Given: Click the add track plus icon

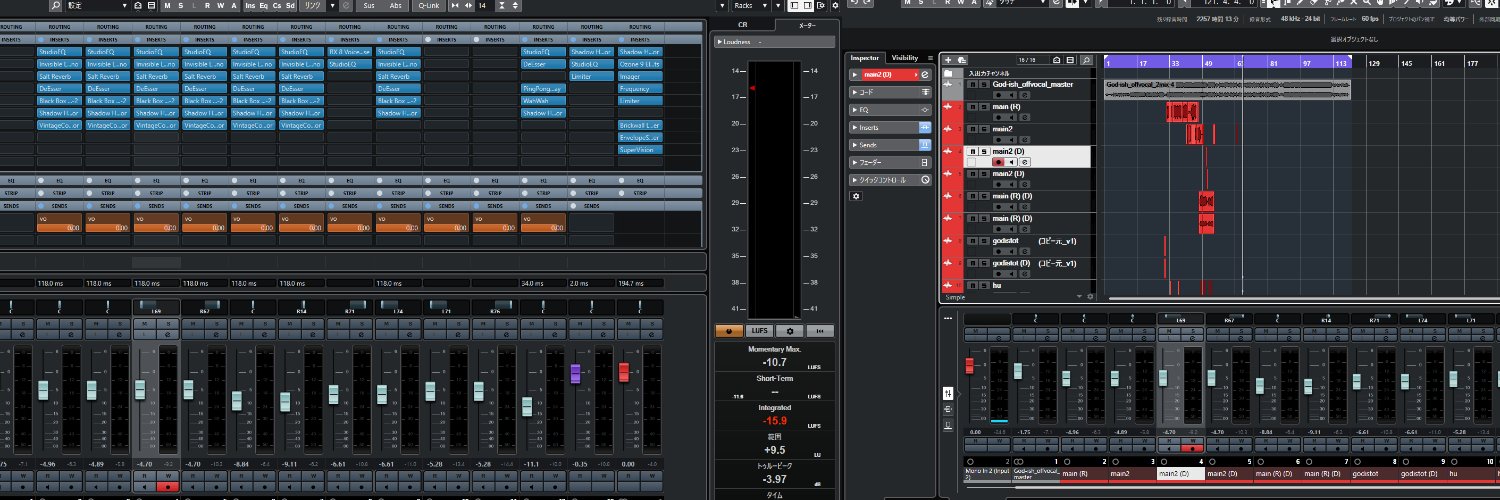Looking at the screenshot, I should click(x=947, y=60).
